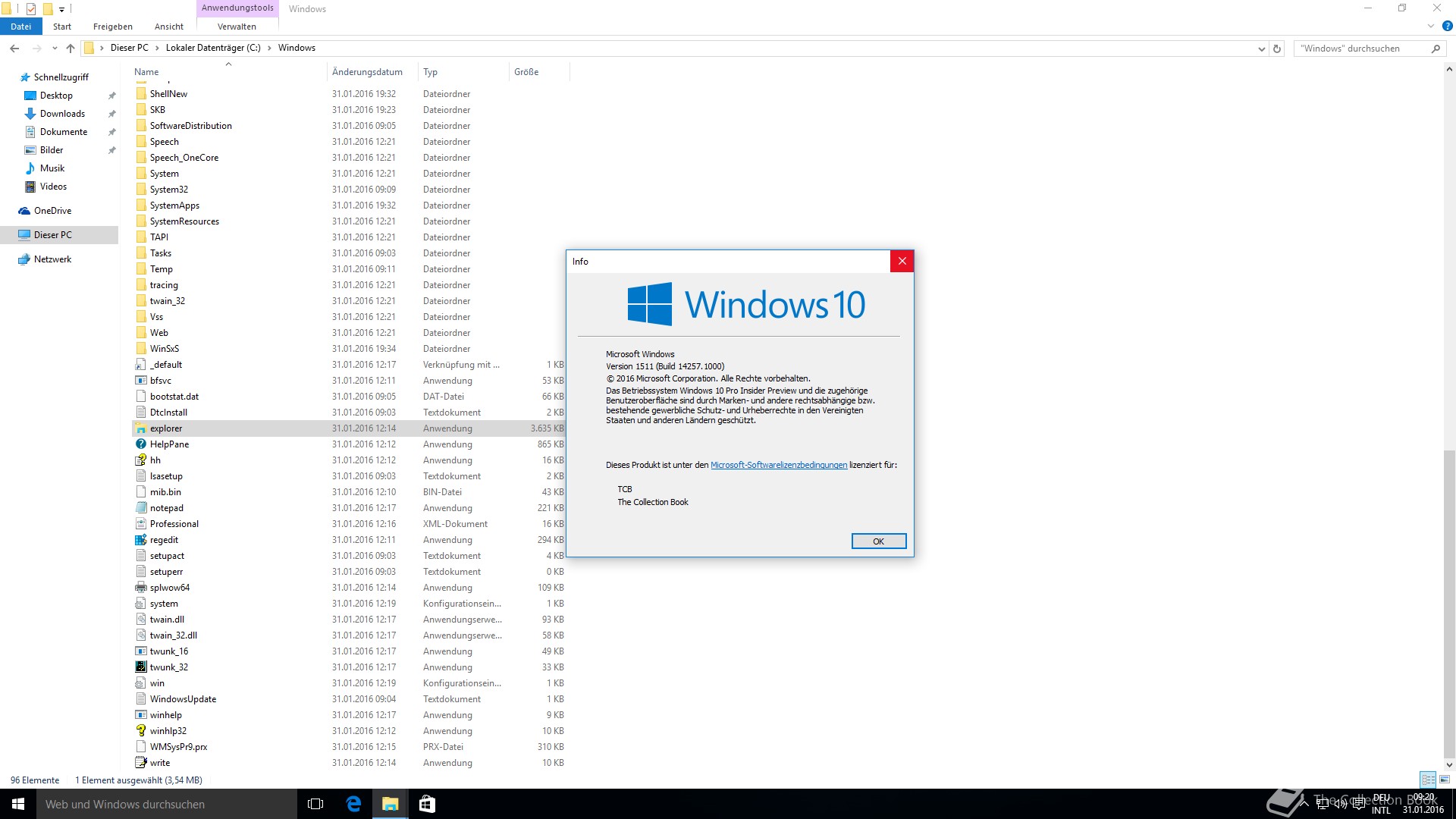Open the Store from taskbar
Viewport: 1456px width, 819px height.
427,804
